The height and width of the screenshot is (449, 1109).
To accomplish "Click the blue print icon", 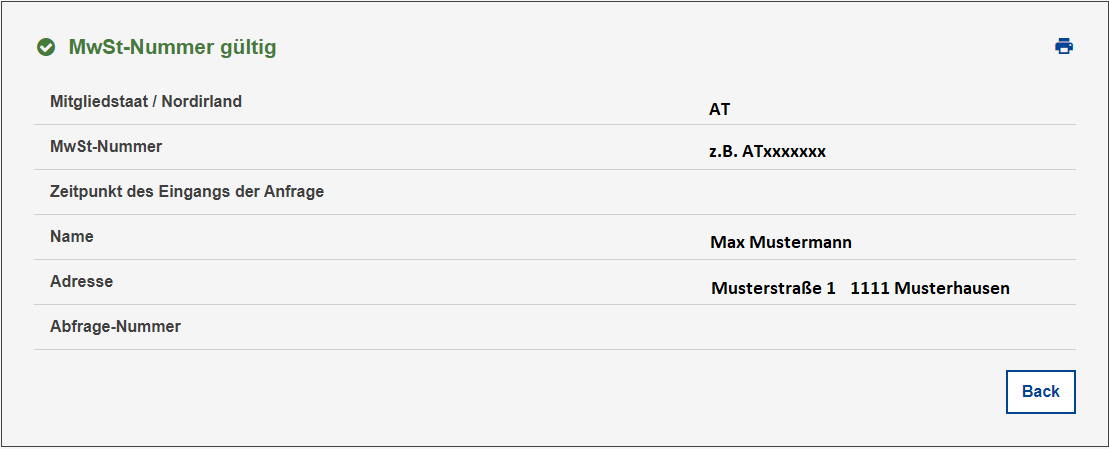I will [x=1064, y=47].
